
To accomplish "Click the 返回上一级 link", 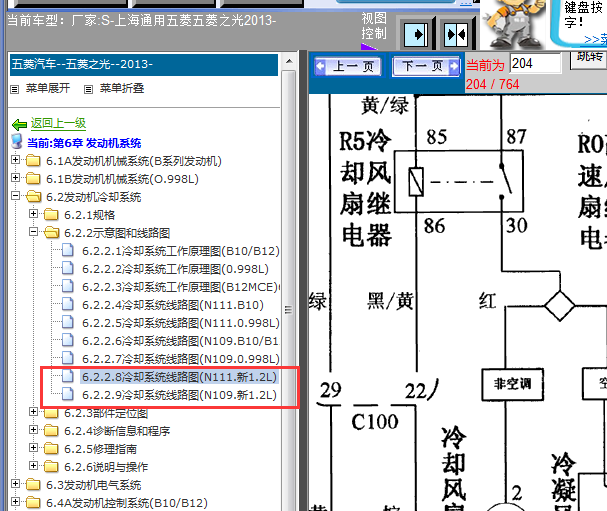I will point(58,123).
